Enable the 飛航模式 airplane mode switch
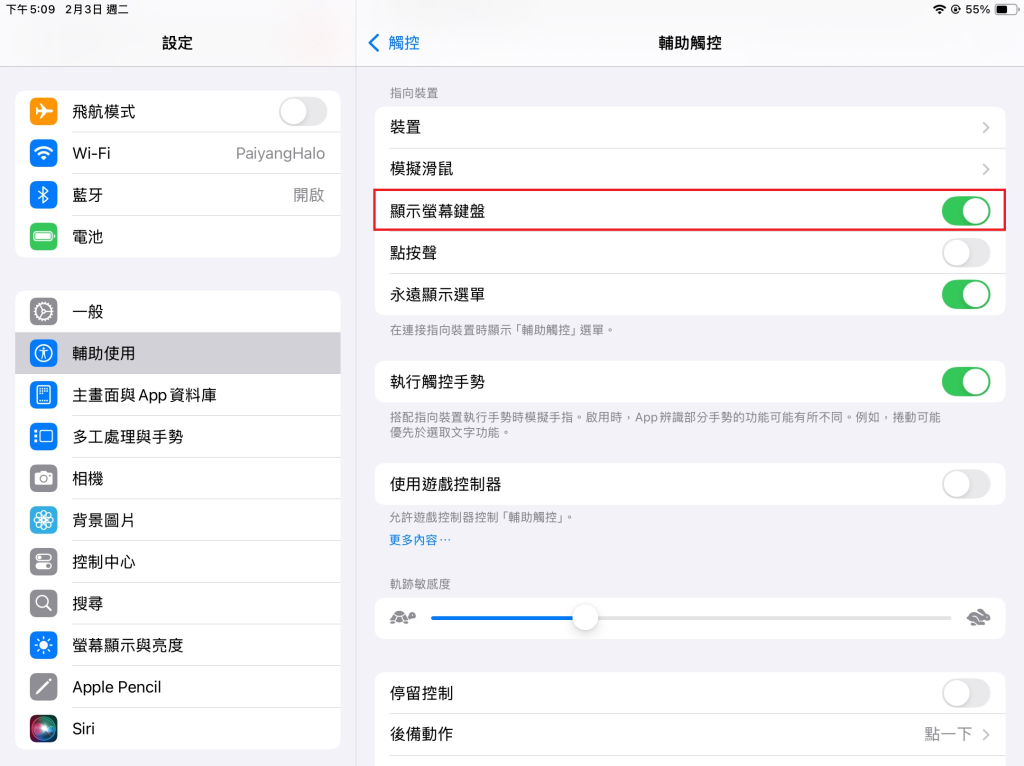This screenshot has height=766, width=1024. (x=302, y=112)
